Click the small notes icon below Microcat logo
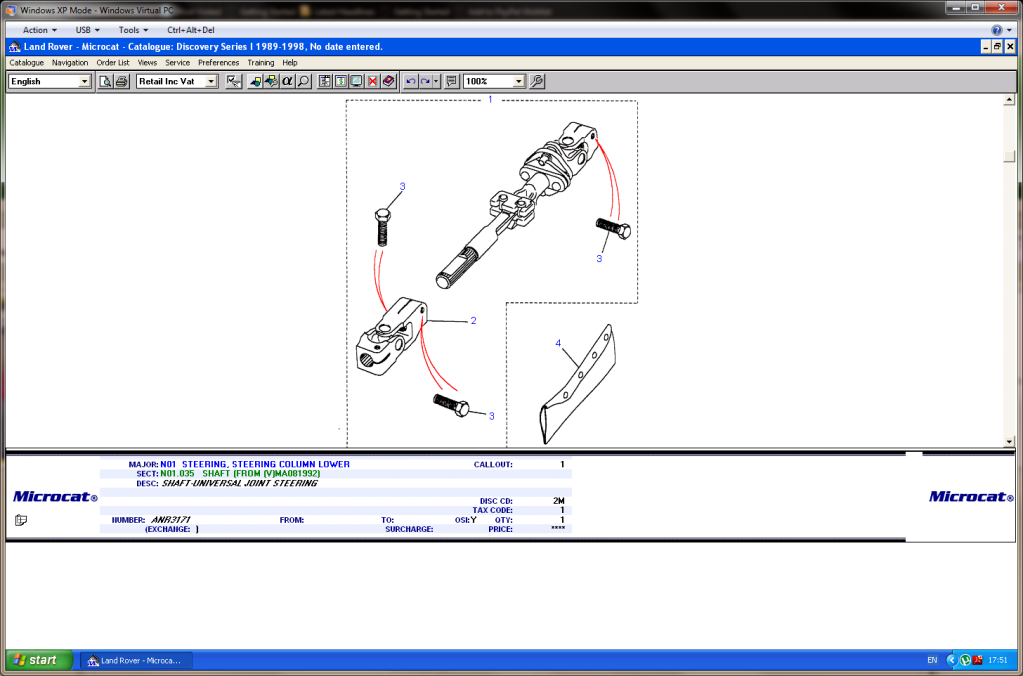This screenshot has height=676, width=1023. 21,520
